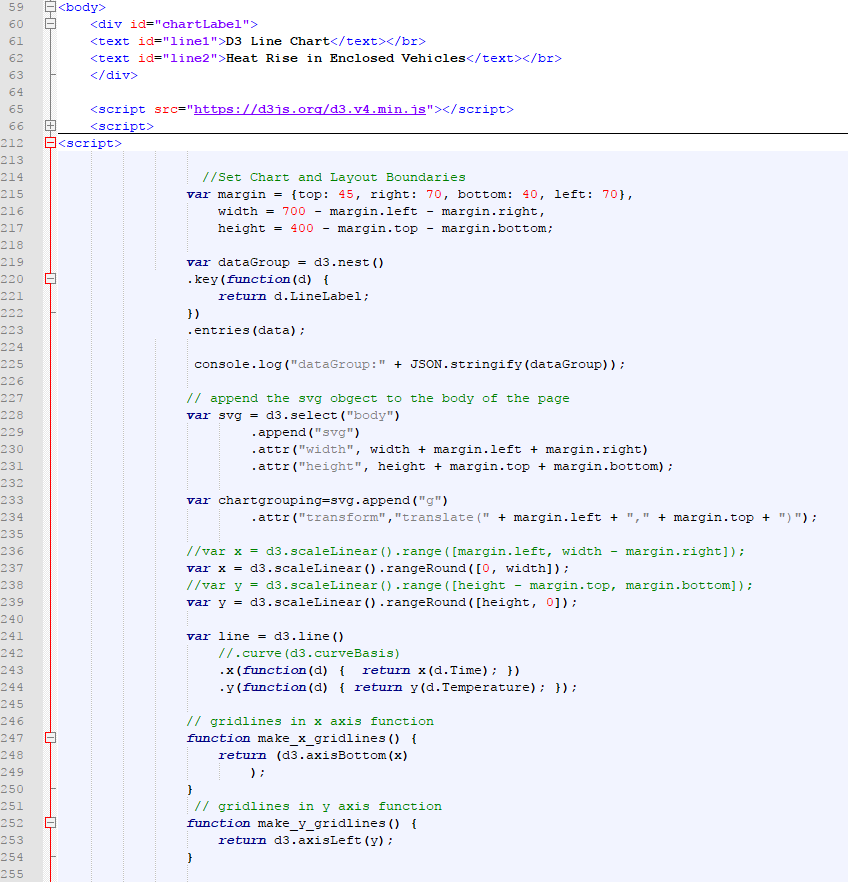
Task: Collapse the chartLabel div fold on line 60
Action: [x=50, y=24]
